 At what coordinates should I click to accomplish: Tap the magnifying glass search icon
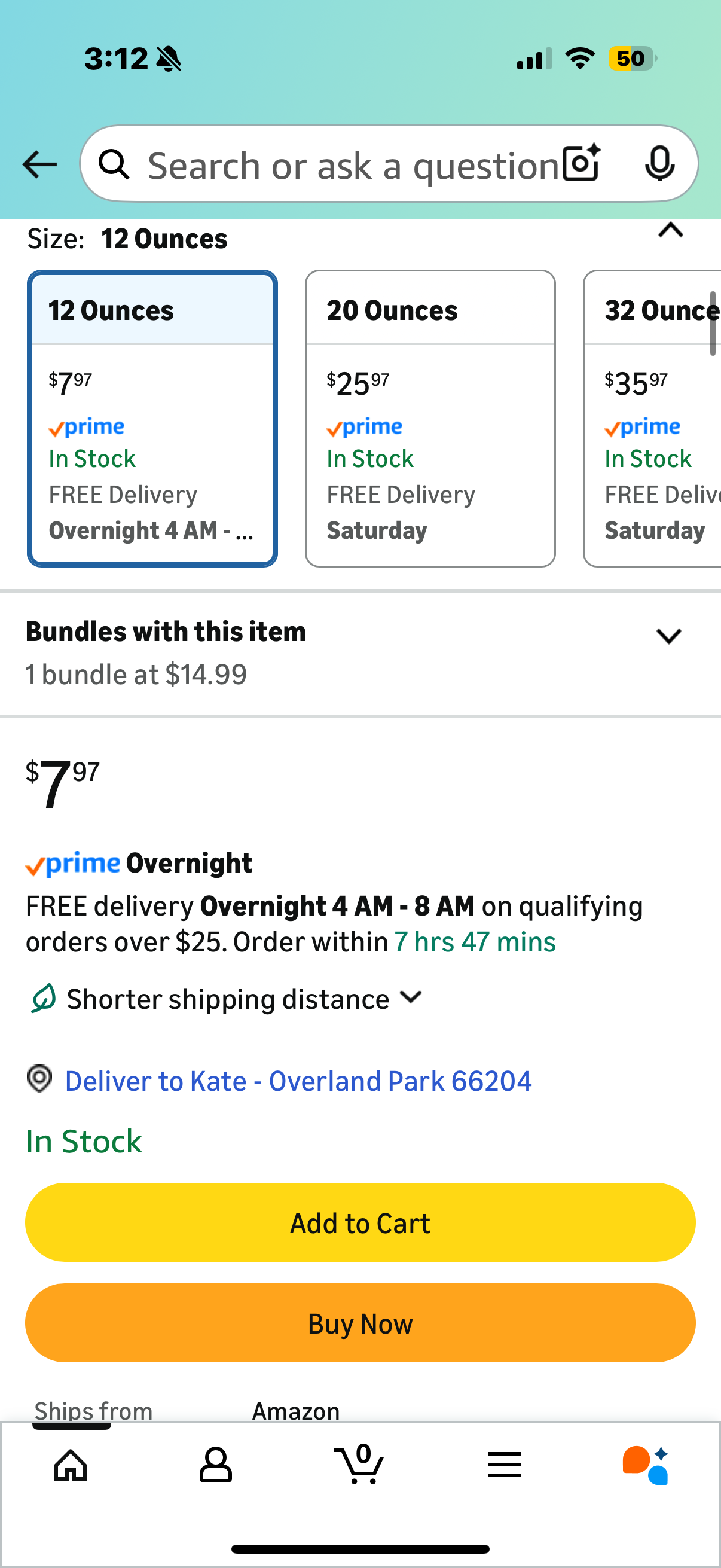coord(114,164)
